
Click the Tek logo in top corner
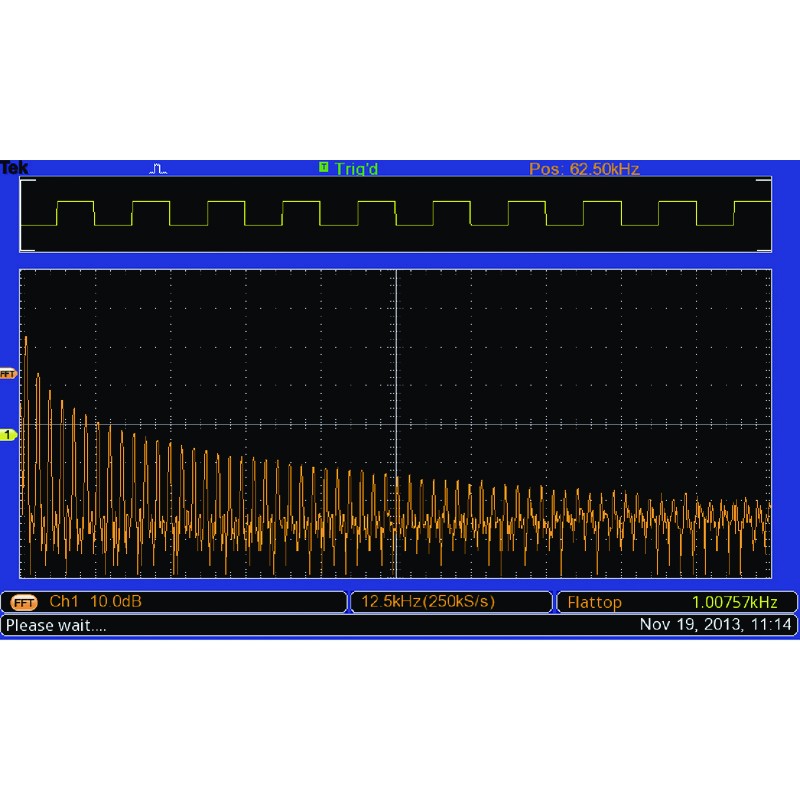(14, 168)
